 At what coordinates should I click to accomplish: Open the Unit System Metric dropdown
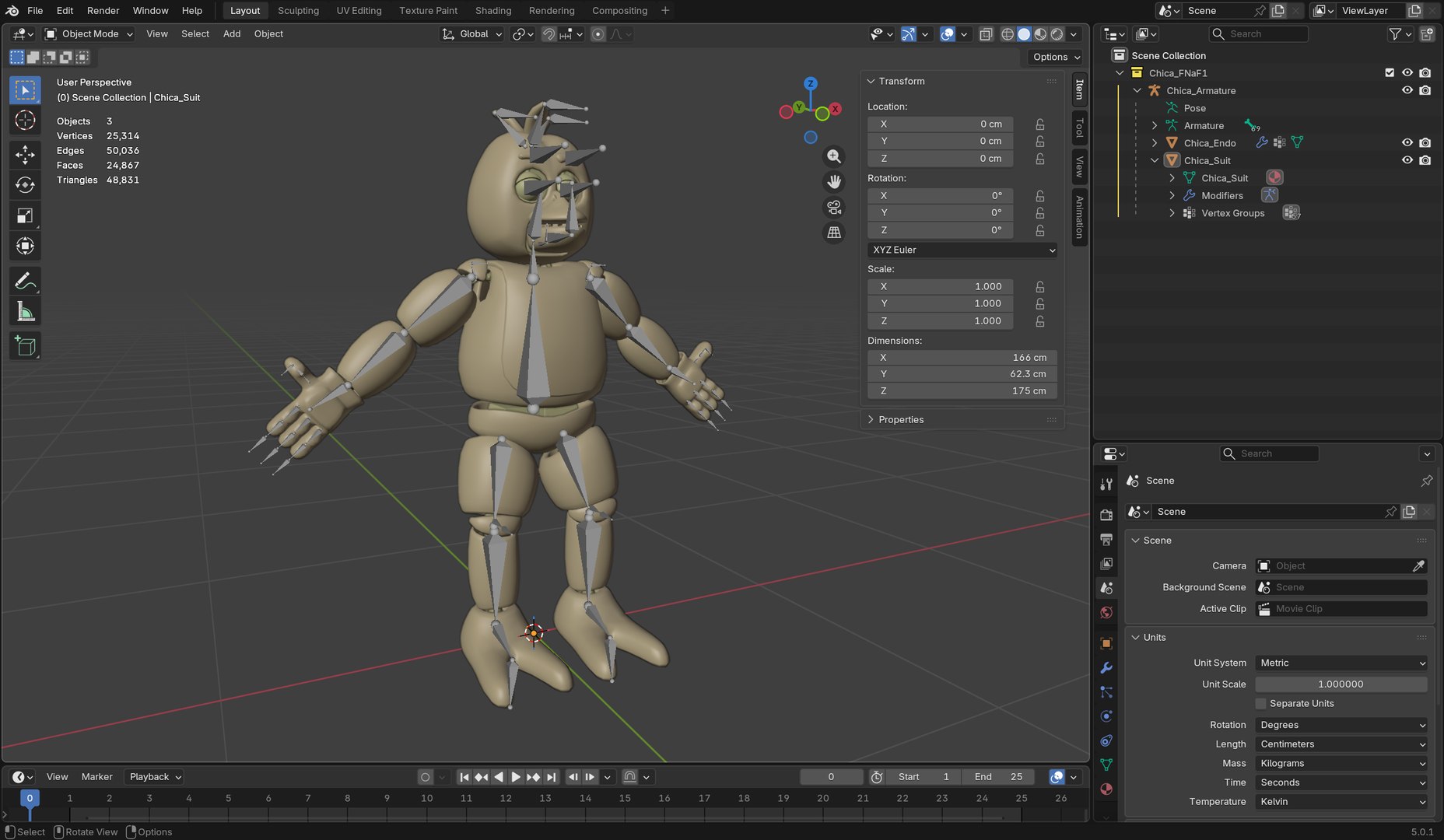coord(1341,663)
